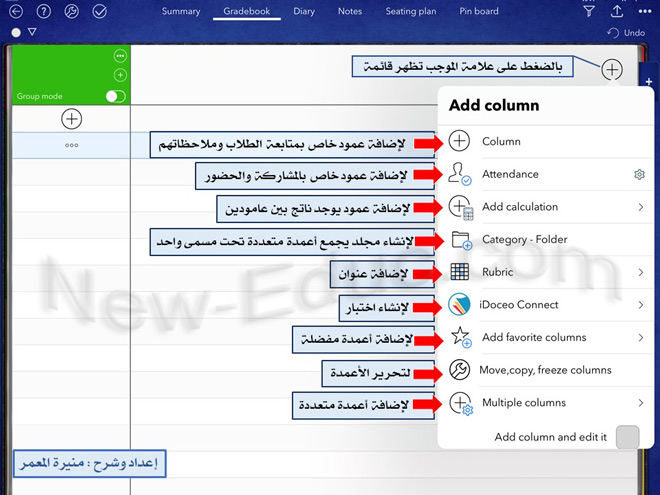
Task: Choose the Column menu entry
Action: coord(546,141)
